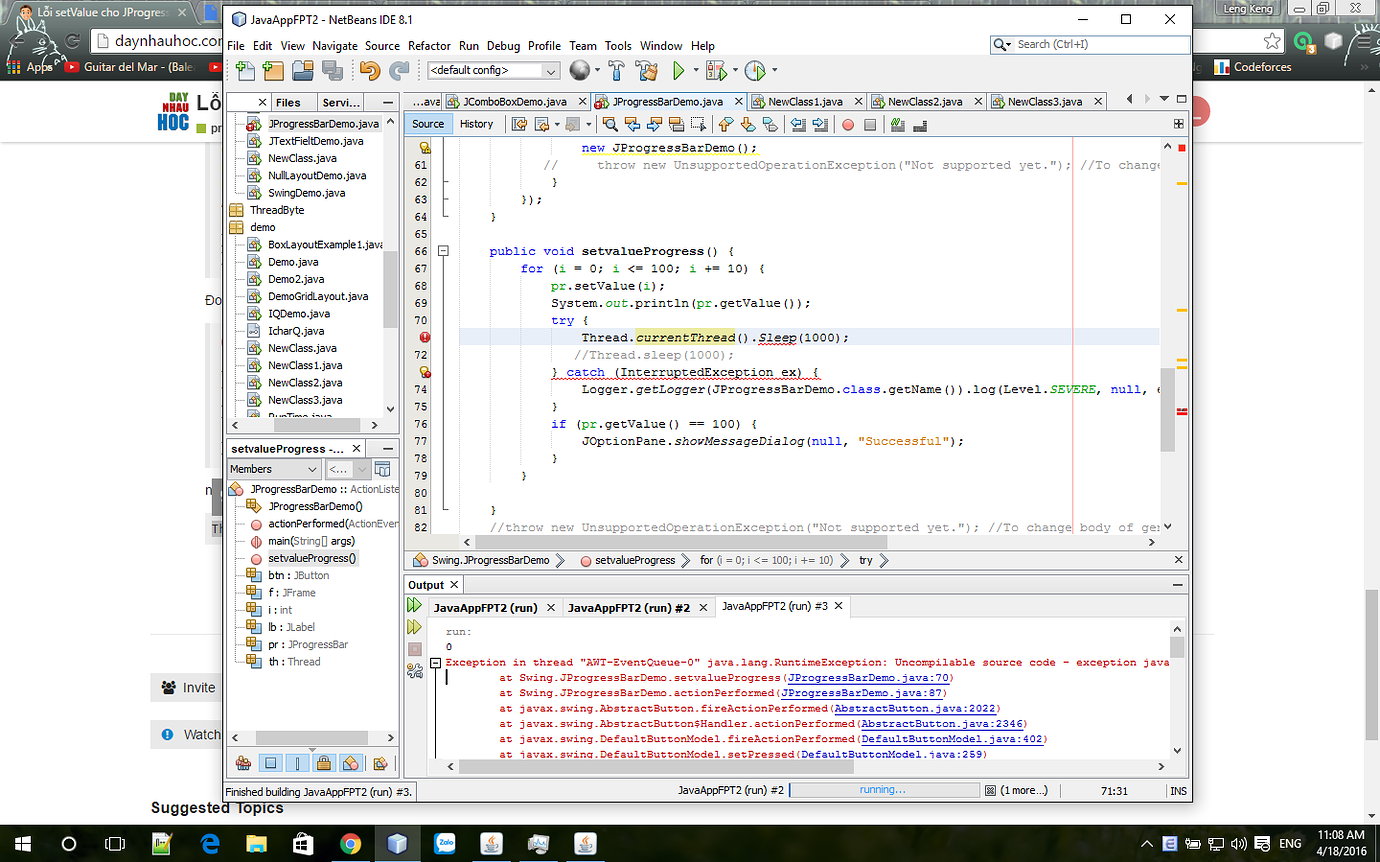Viewport: 1380px width, 862px height.
Task: Select the Find Selection magnifier icon
Action: [x=611, y=124]
